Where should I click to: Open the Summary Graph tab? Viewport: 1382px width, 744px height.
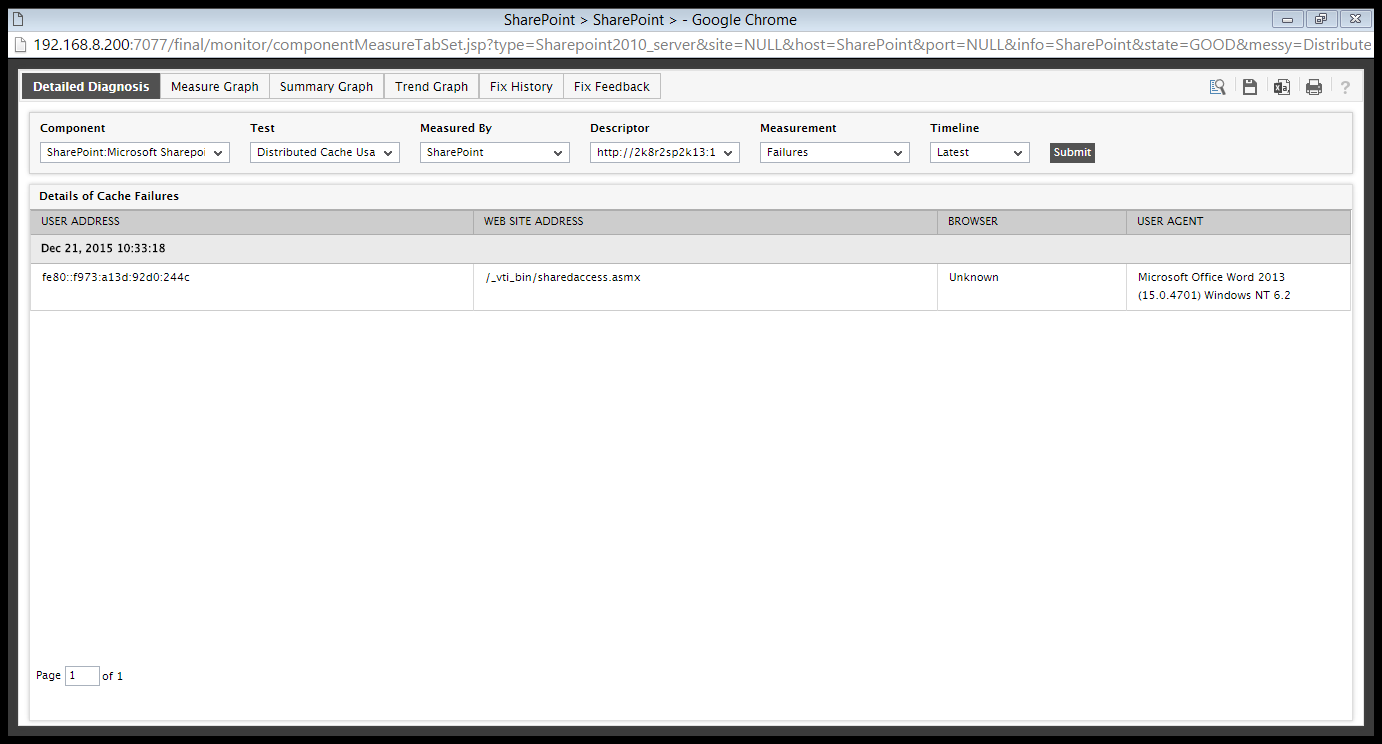point(326,86)
